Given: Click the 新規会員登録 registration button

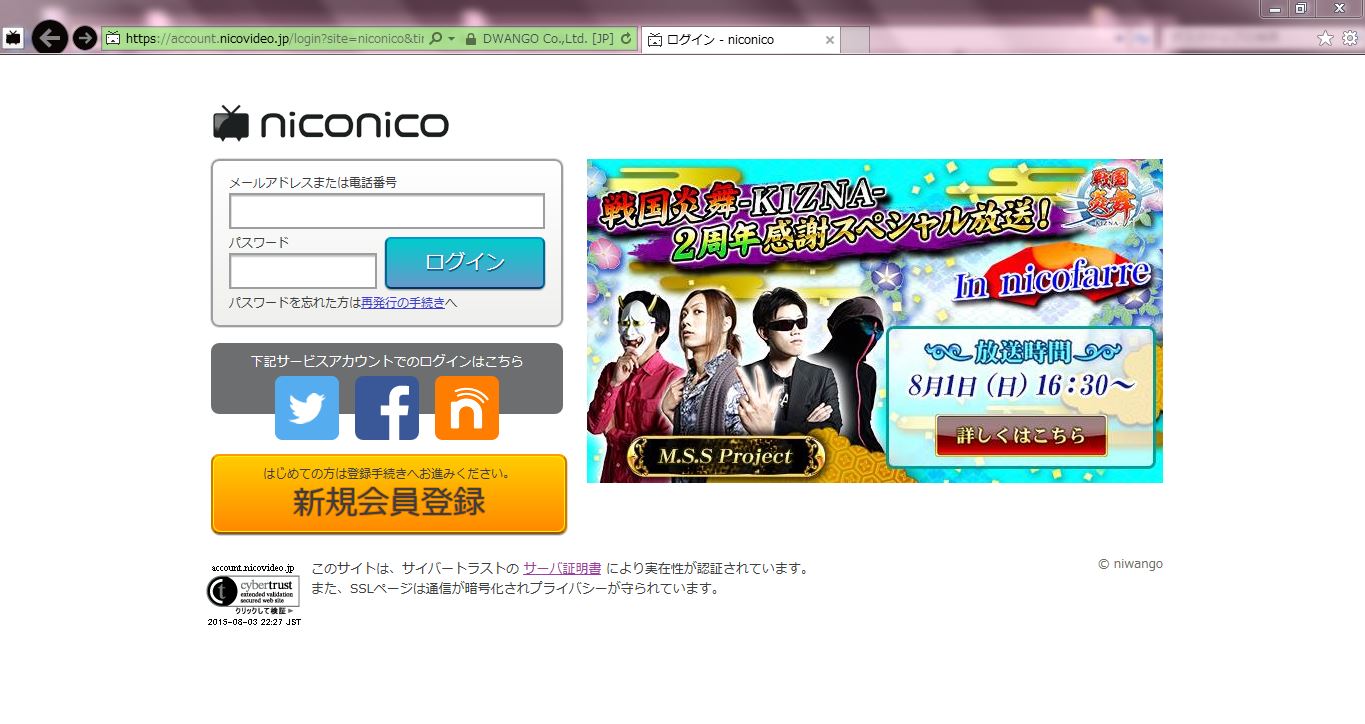Looking at the screenshot, I should pyautogui.click(x=389, y=494).
